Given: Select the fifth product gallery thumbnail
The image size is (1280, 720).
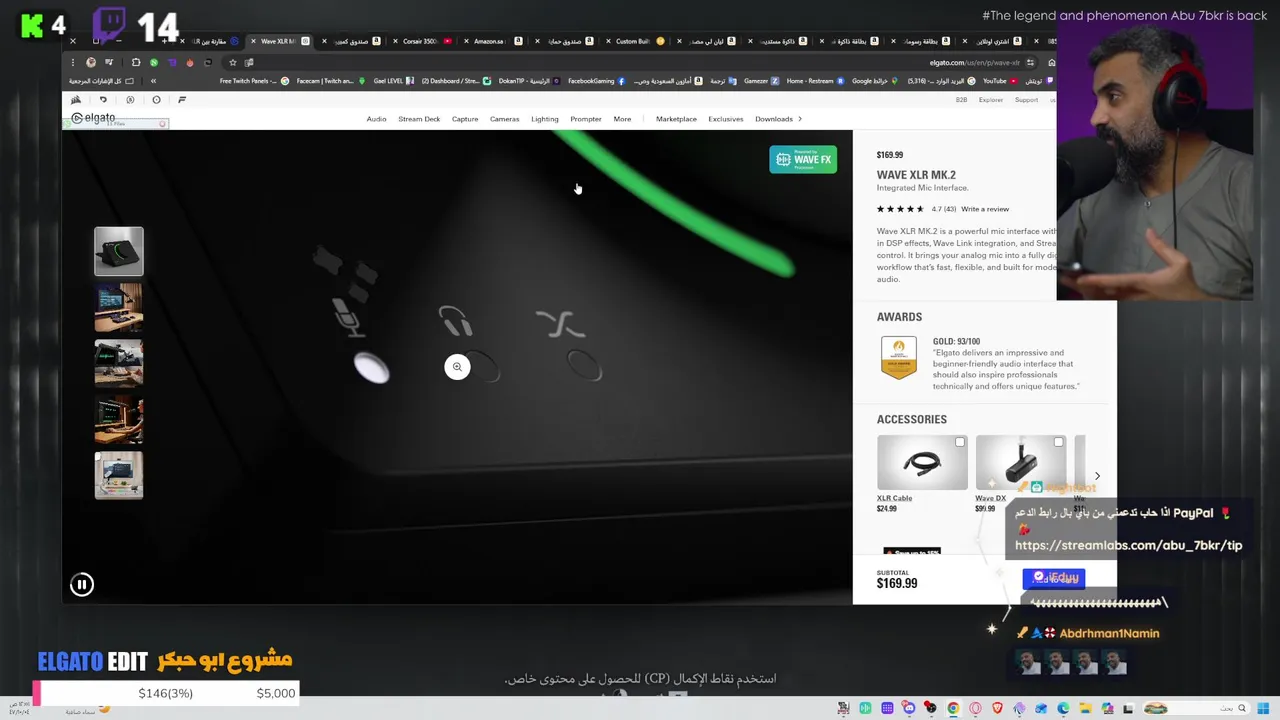Looking at the screenshot, I should click(119, 475).
